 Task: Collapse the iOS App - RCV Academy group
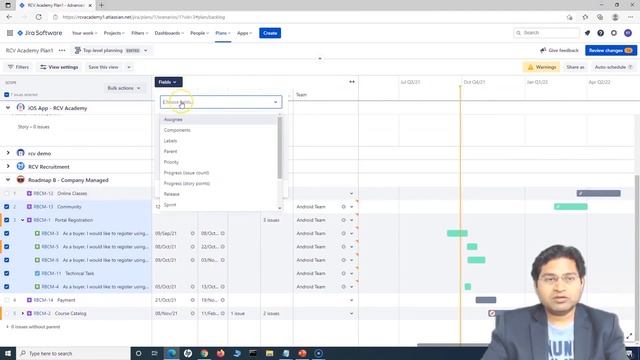click(8, 108)
